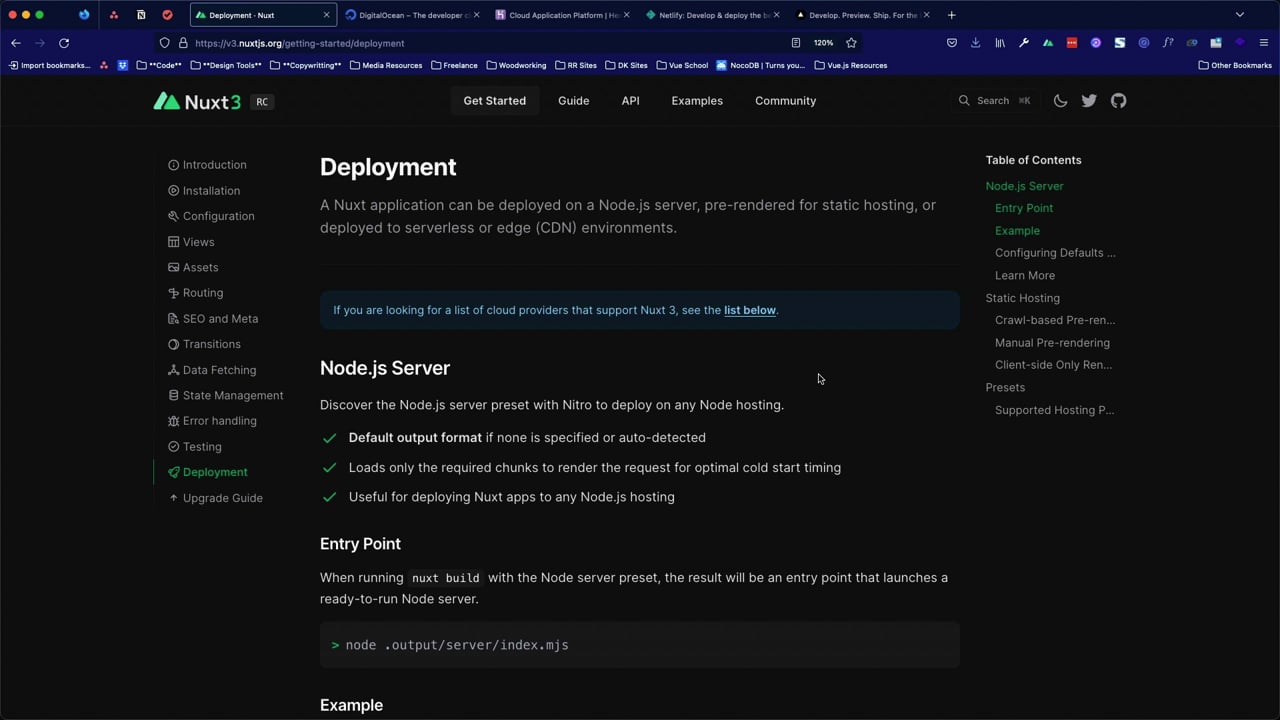1280x720 pixels.
Task: Click the search magnifier icon
Action: click(964, 101)
